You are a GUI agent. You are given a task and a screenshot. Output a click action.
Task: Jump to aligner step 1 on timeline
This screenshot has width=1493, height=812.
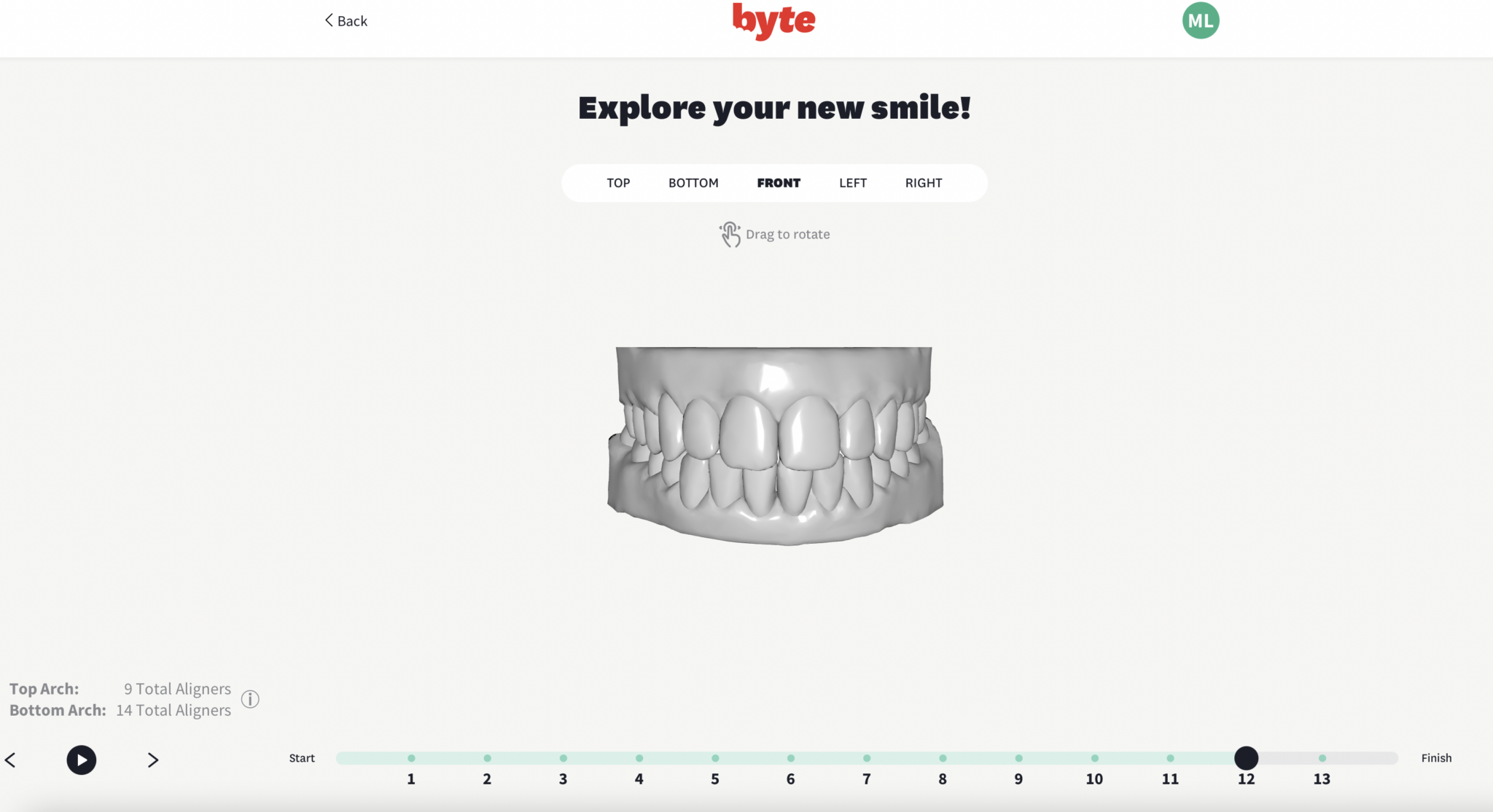(410, 758)
